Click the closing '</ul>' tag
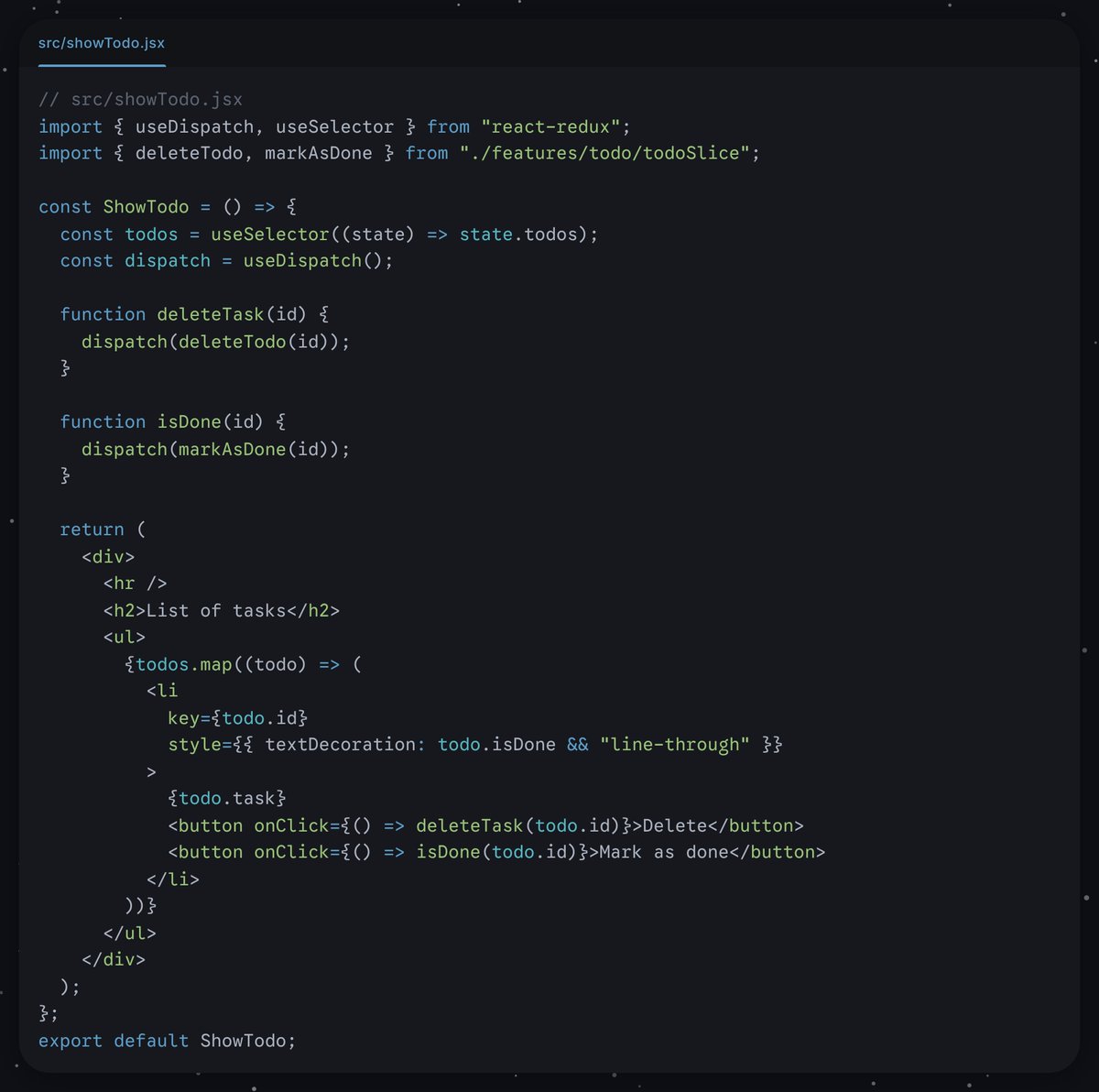Viewport: 1099px width, 1092px height. click(130, 933)
